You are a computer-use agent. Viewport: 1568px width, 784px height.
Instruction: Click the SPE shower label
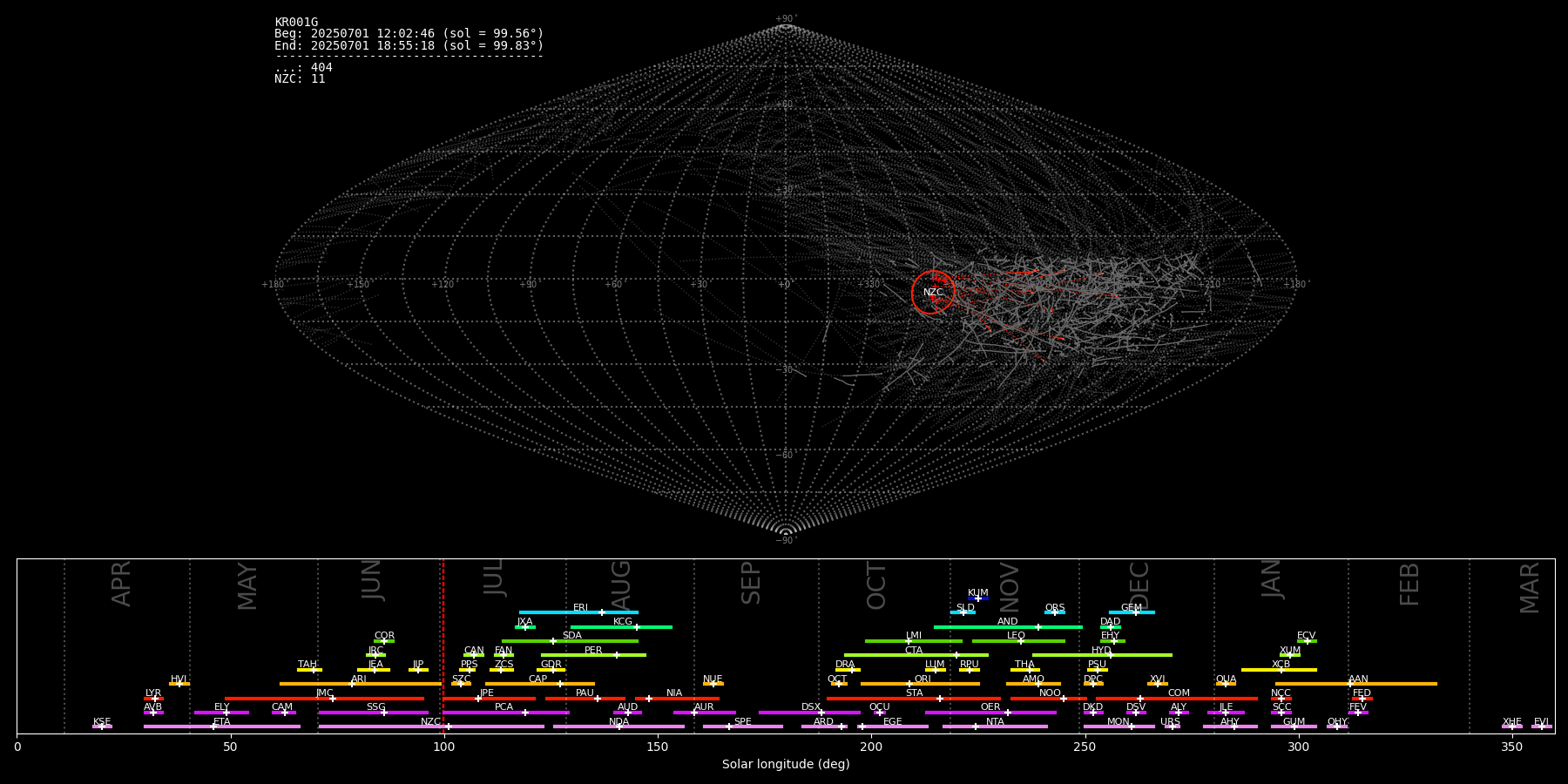(743, 722)
